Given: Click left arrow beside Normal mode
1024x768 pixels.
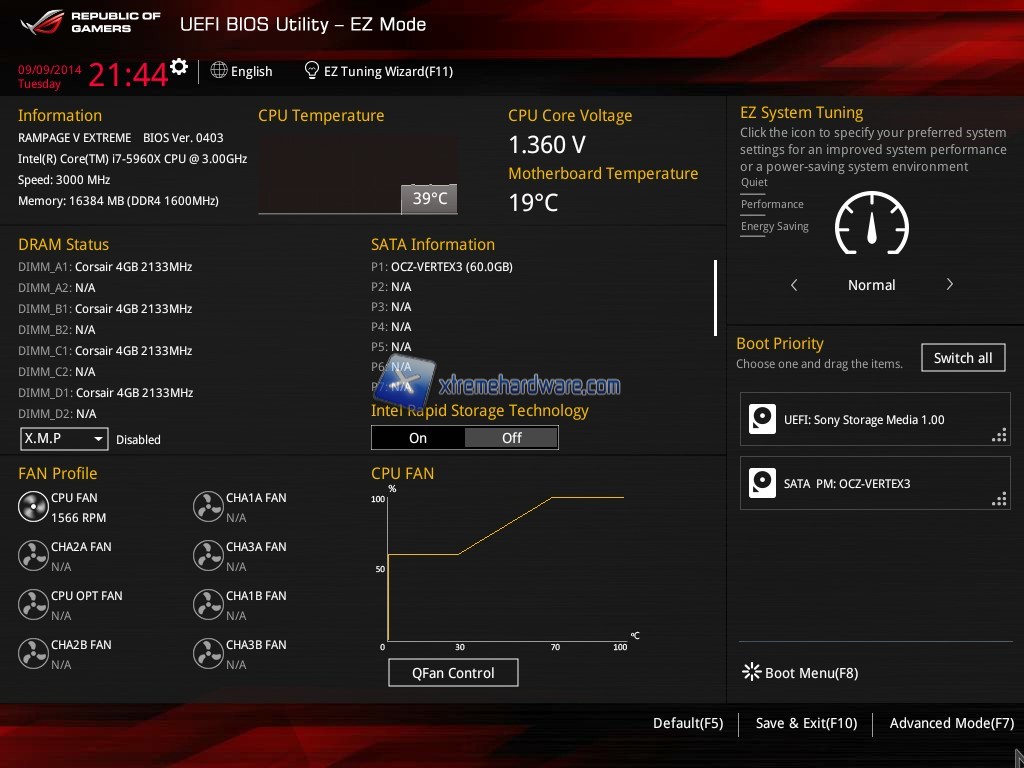Looking at the screenshot, I should pyautogui.click(x=794, y=285).
